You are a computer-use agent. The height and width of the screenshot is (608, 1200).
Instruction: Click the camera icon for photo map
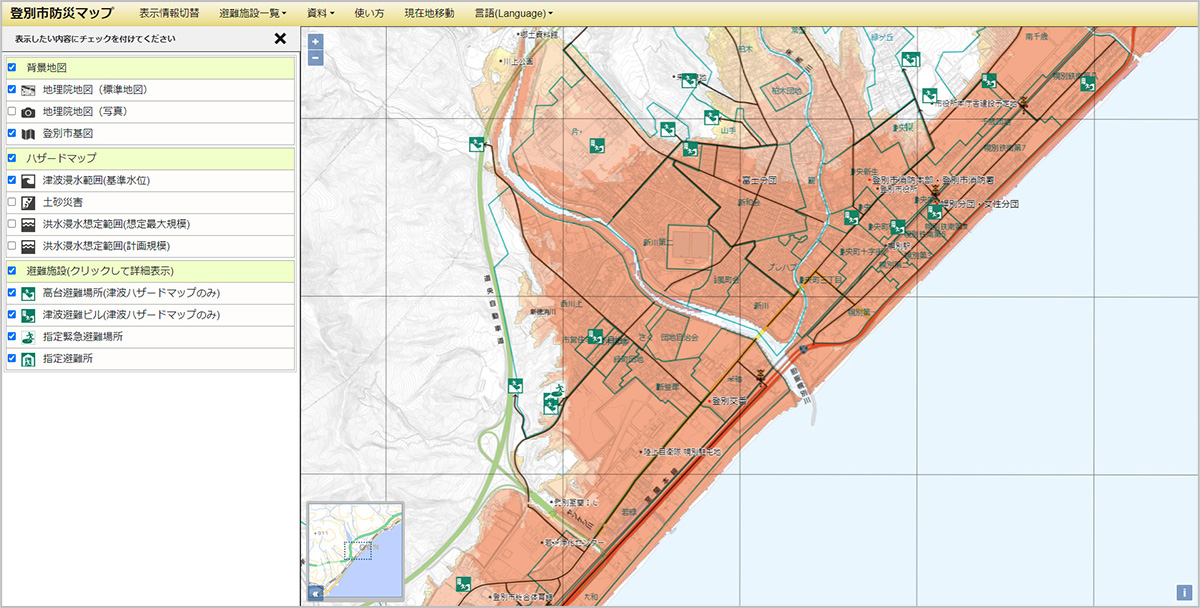[28, 112]
